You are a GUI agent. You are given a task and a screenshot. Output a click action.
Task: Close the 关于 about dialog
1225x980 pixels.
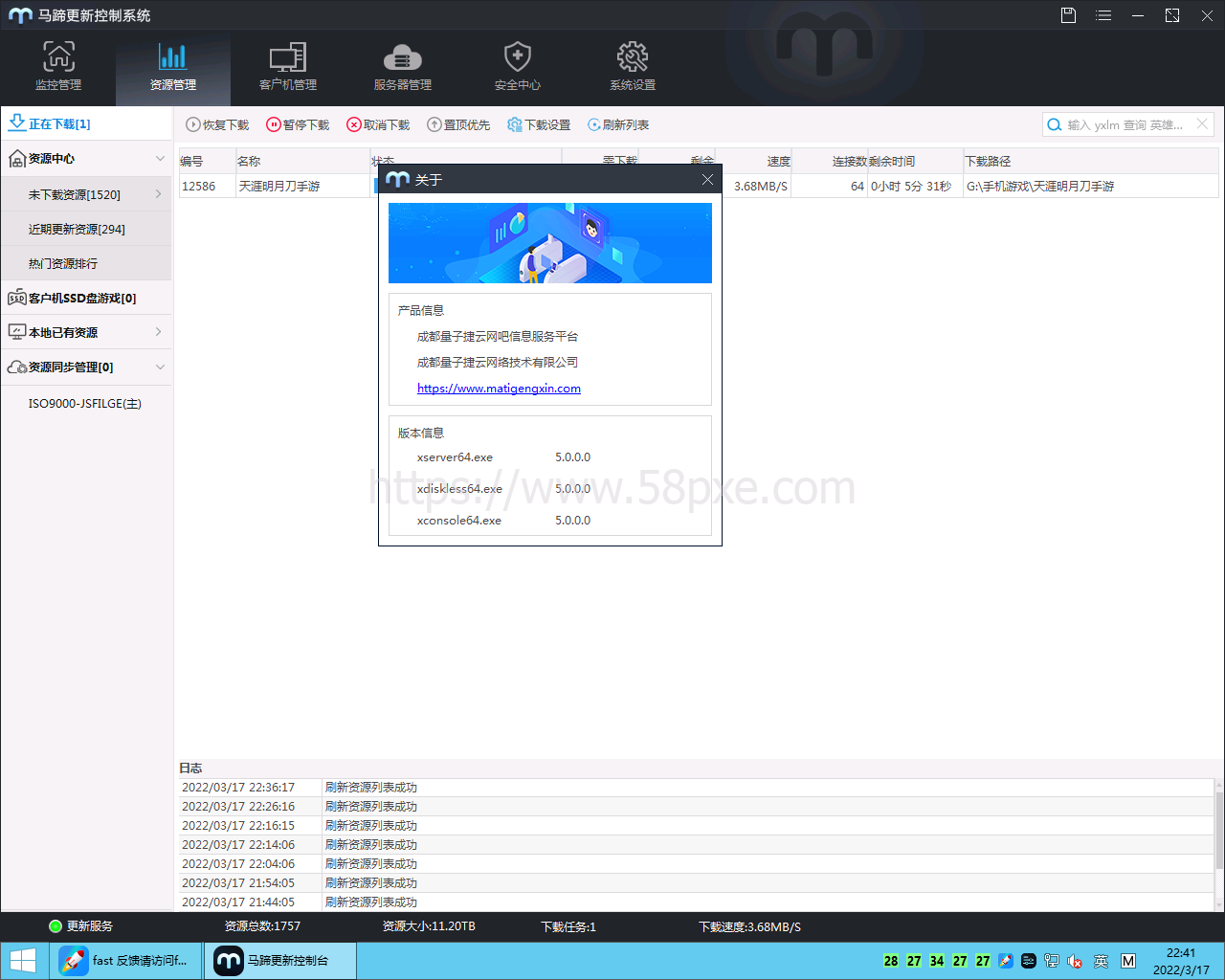(707, 179)
